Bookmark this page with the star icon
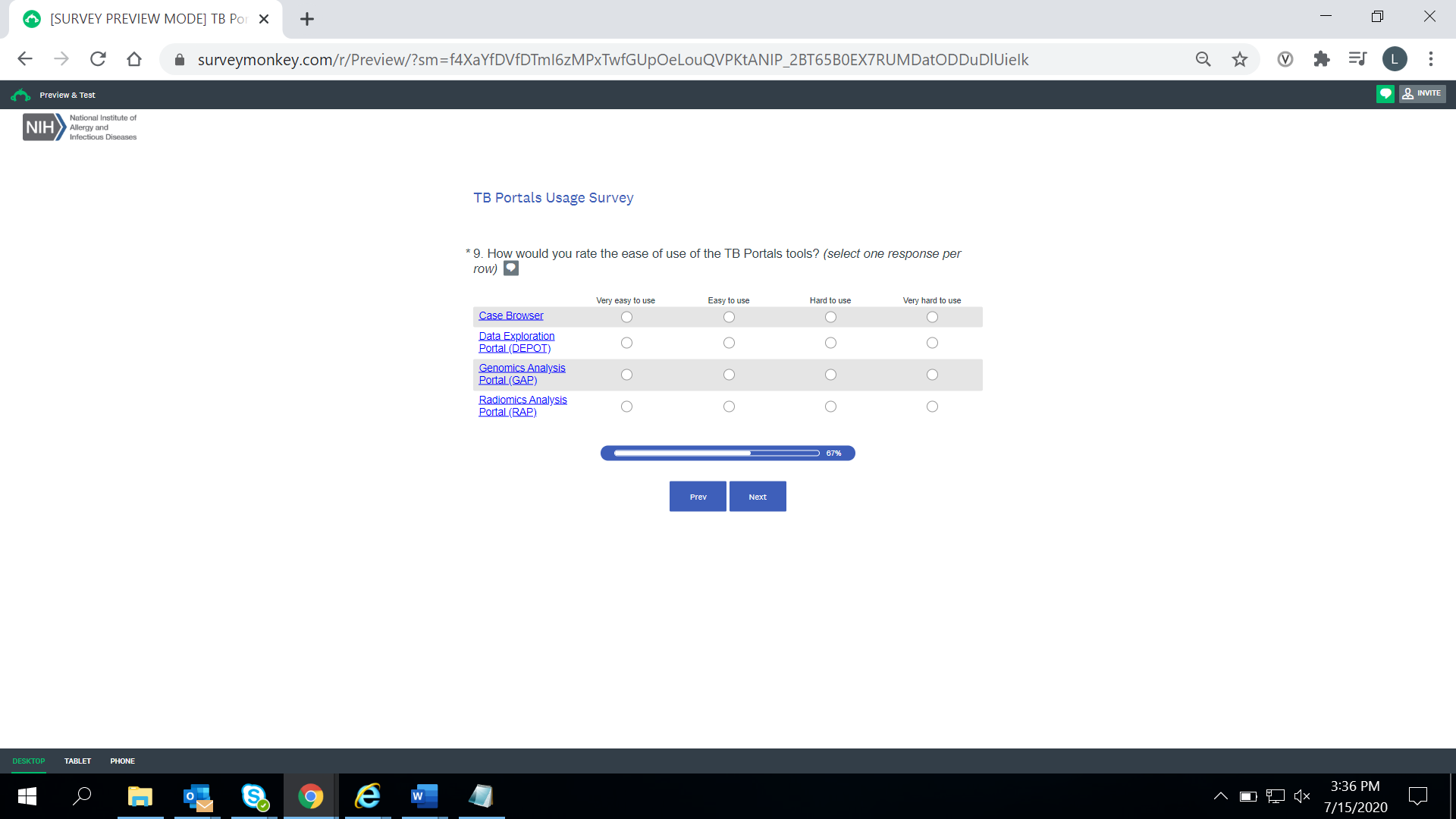 (x=1240, y=59)
